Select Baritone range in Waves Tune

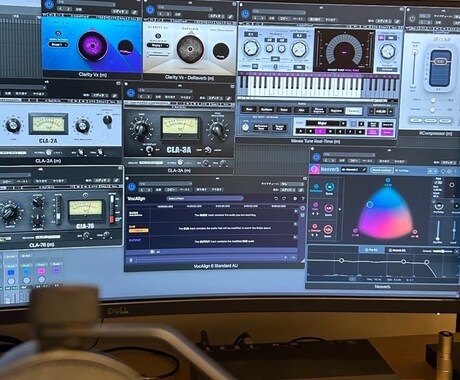click(x=266, y=109)
